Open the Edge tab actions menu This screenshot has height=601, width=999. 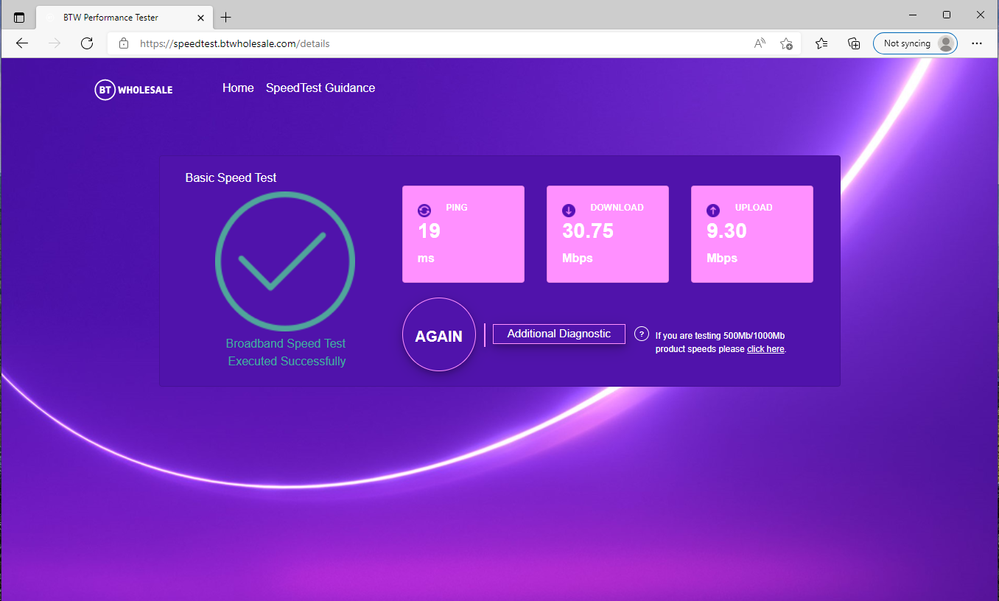point(19,17)
